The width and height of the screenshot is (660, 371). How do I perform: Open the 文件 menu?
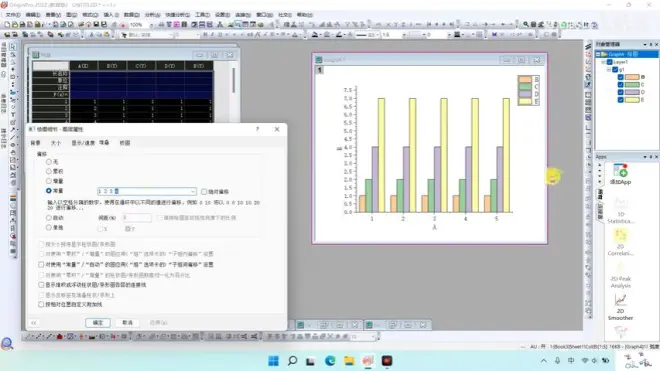(x=12, y=15)
